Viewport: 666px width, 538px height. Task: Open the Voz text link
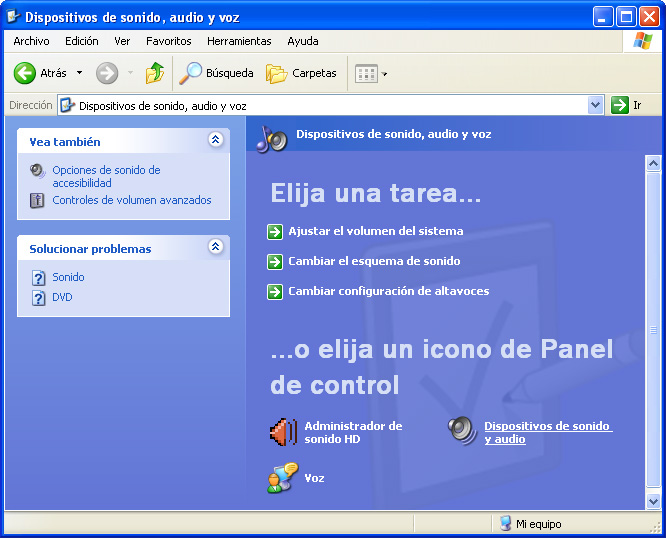point(314,479)
